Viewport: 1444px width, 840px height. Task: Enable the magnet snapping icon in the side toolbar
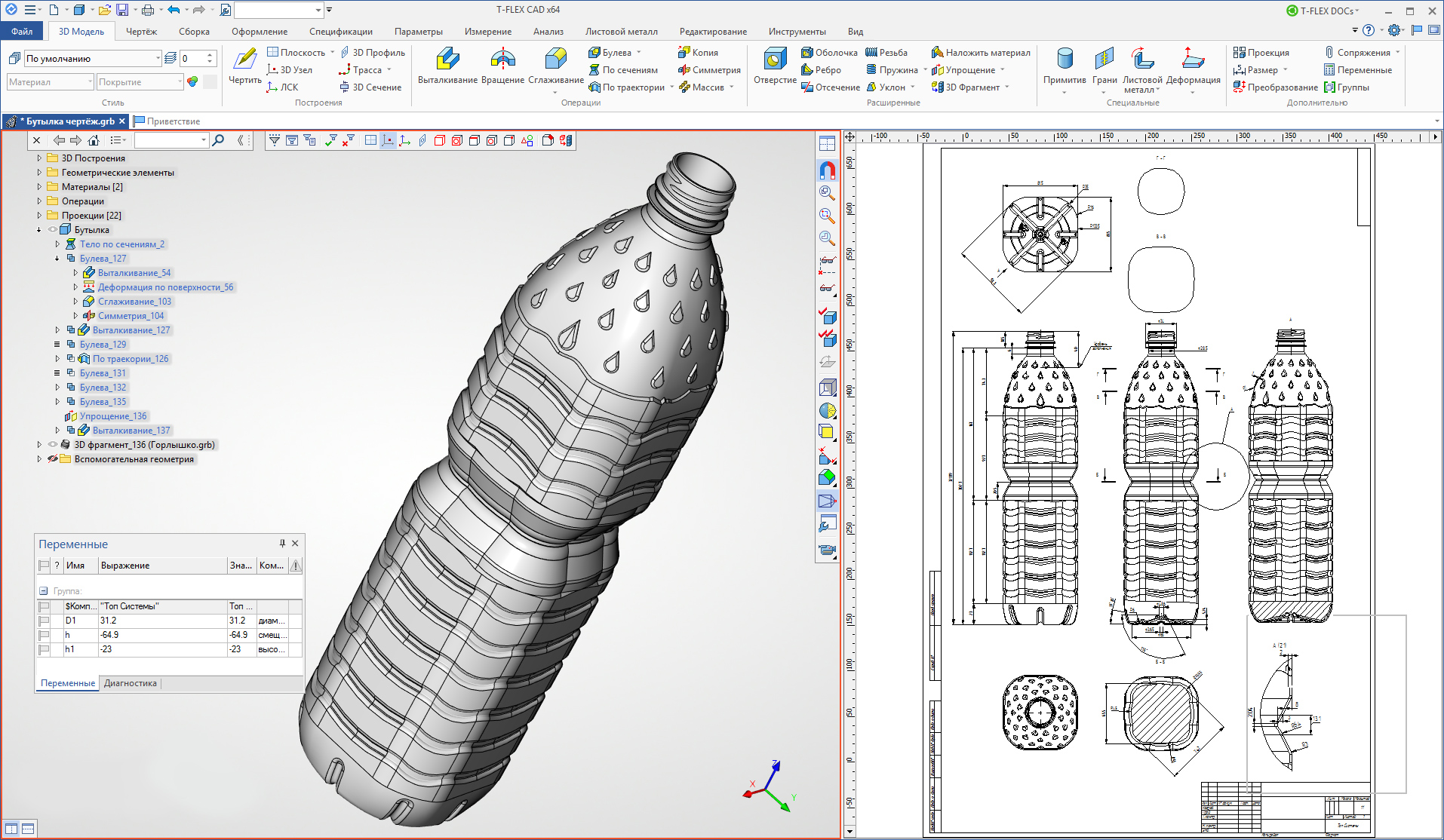[827, 170]
